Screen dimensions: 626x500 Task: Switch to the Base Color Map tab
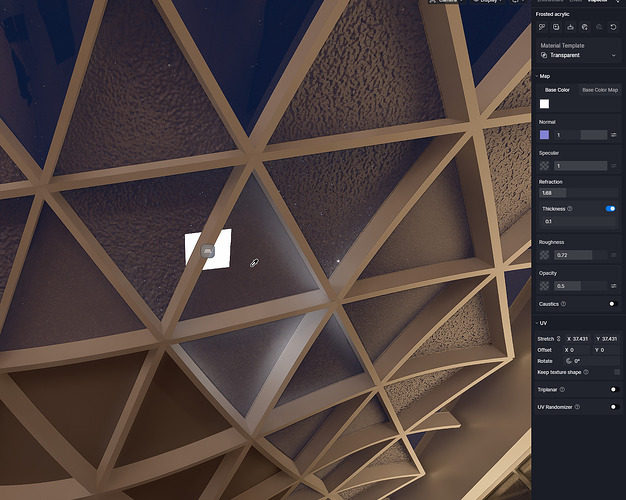pyautogui.click(x=600, y=90)
